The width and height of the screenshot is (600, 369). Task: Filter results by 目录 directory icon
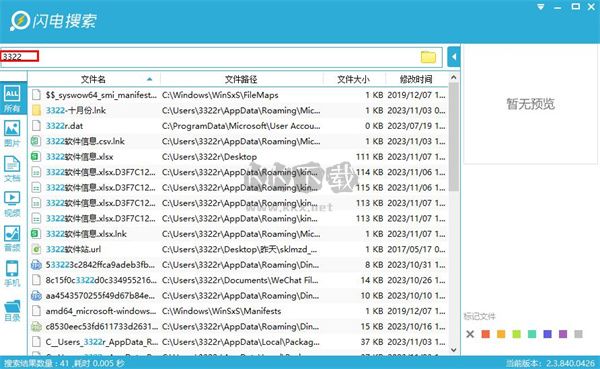[x=12, y=310]
